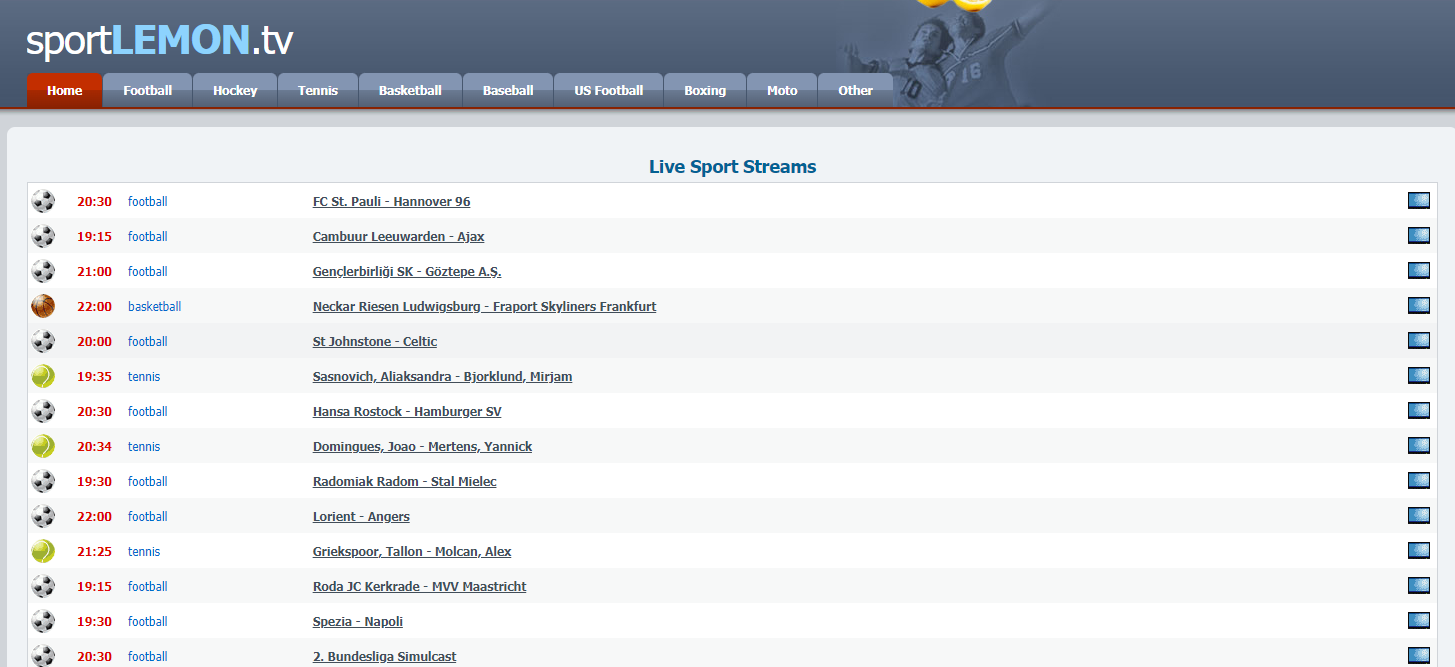Select the Moto tab
Image resolution: width=1455 pixels, height=667 pixels.
point(782,90)
